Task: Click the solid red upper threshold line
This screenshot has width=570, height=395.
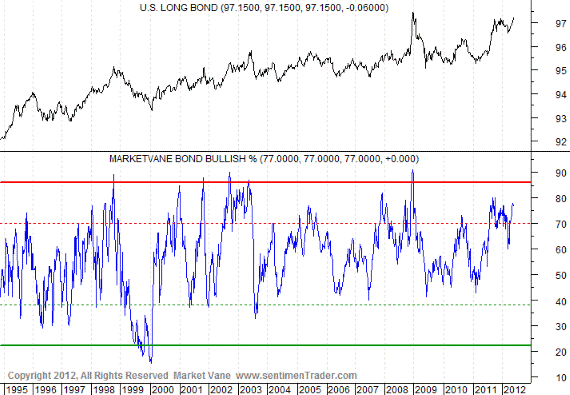Action: (265, 182)
